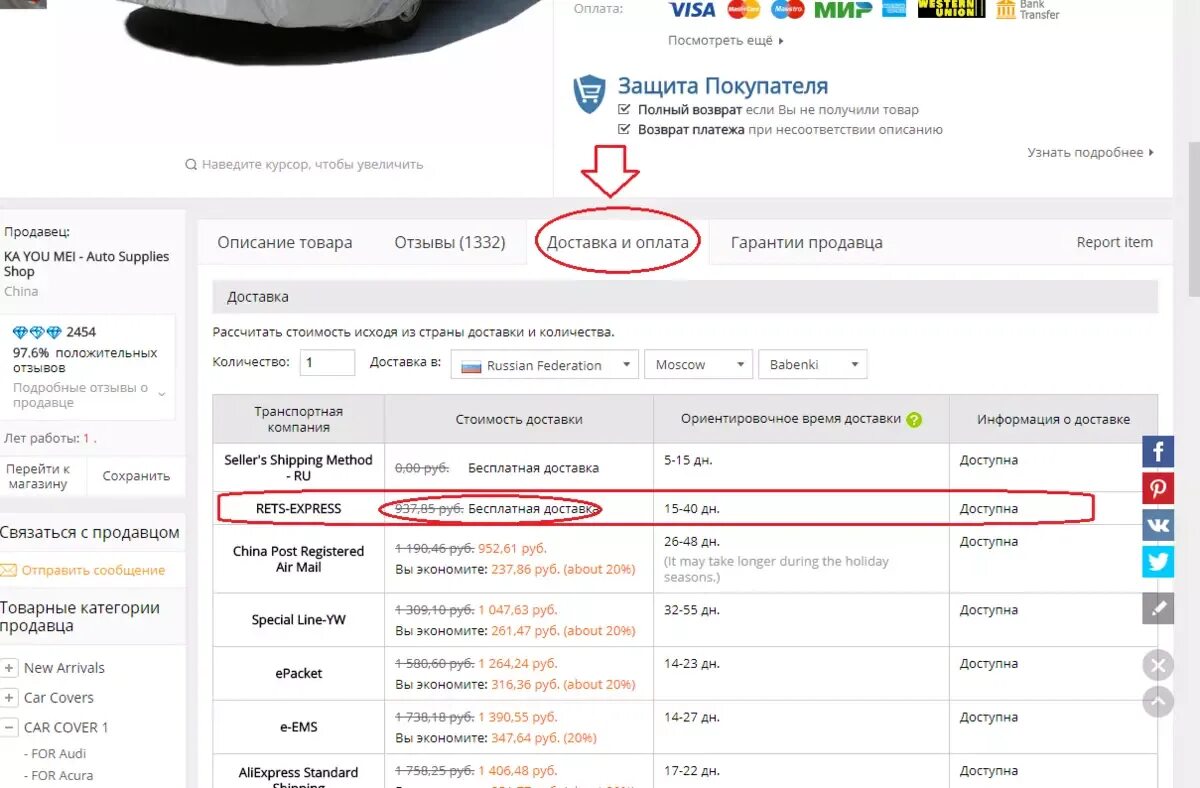Screen dimensions: 1200x788
Task: Share on Twitter via sidebar icon
Action: pos(1158,562)
